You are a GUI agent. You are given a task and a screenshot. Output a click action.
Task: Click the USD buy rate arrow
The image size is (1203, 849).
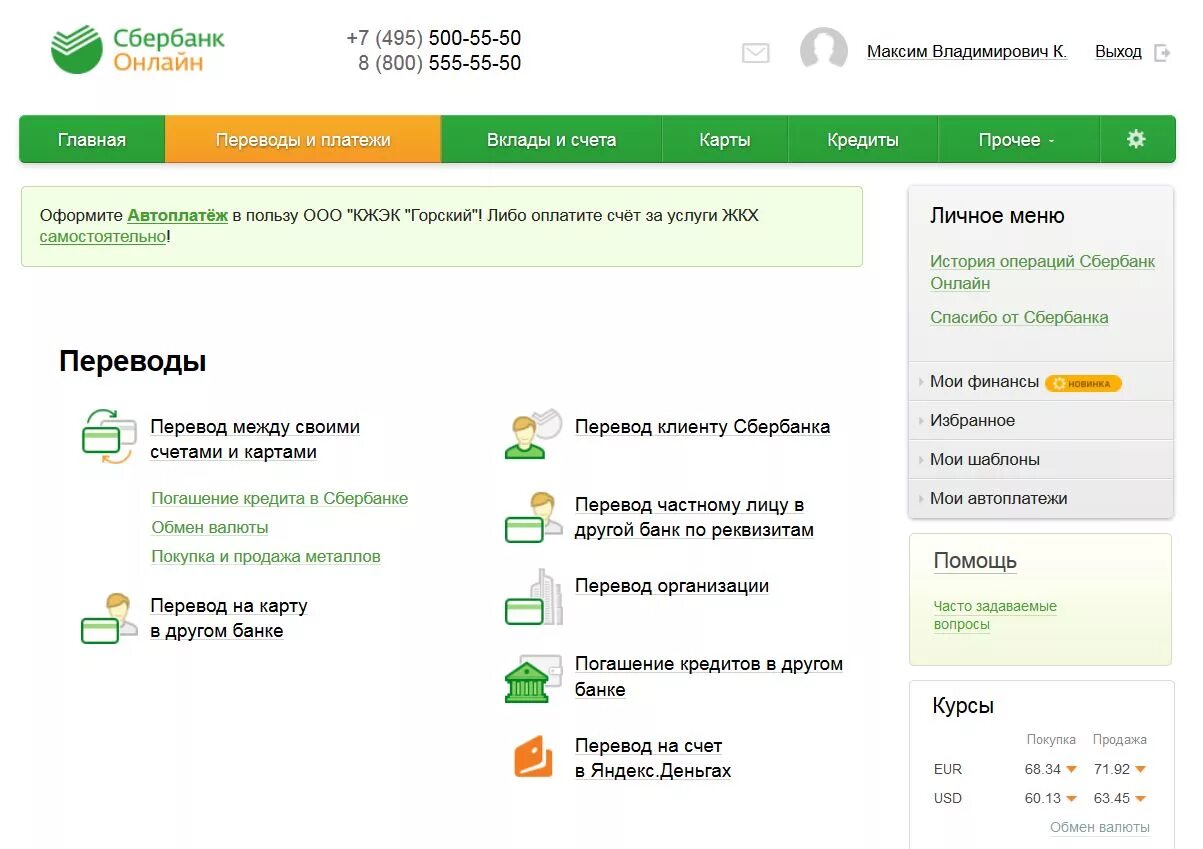(1071, 798)
